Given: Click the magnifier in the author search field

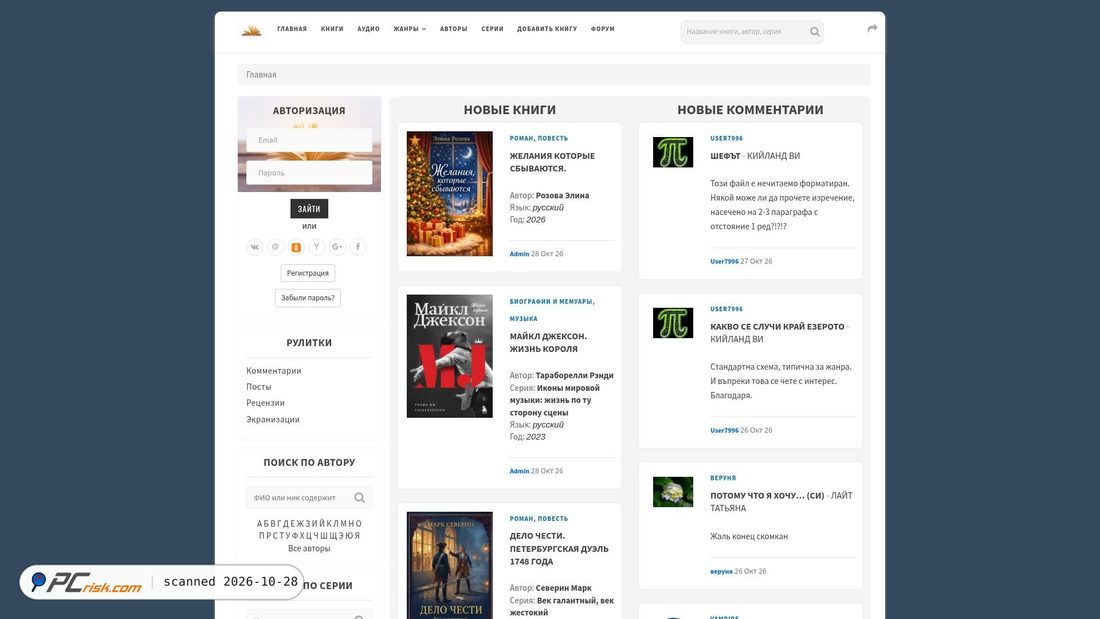Looking at the screenshot, I should [359, 498].
